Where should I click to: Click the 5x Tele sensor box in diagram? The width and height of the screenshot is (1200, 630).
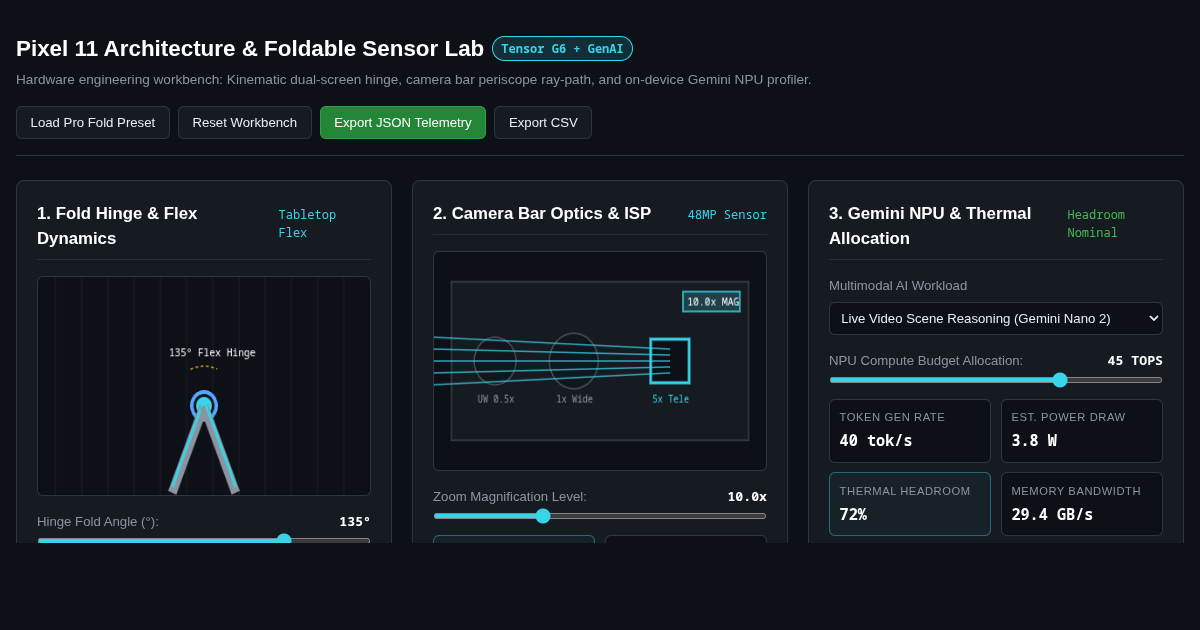pos(670,361)
